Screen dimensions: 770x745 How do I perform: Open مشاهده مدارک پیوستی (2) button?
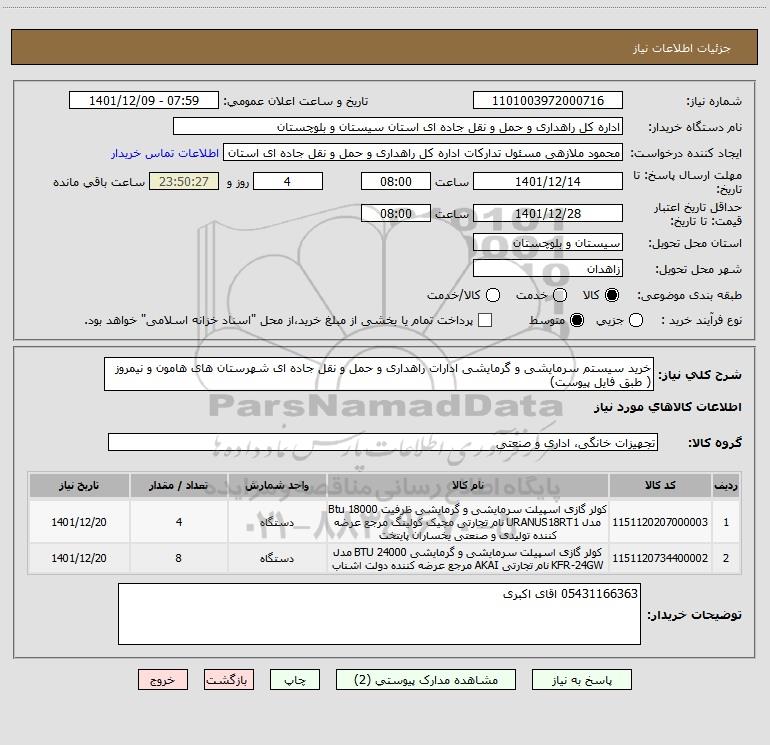(426, 680)
